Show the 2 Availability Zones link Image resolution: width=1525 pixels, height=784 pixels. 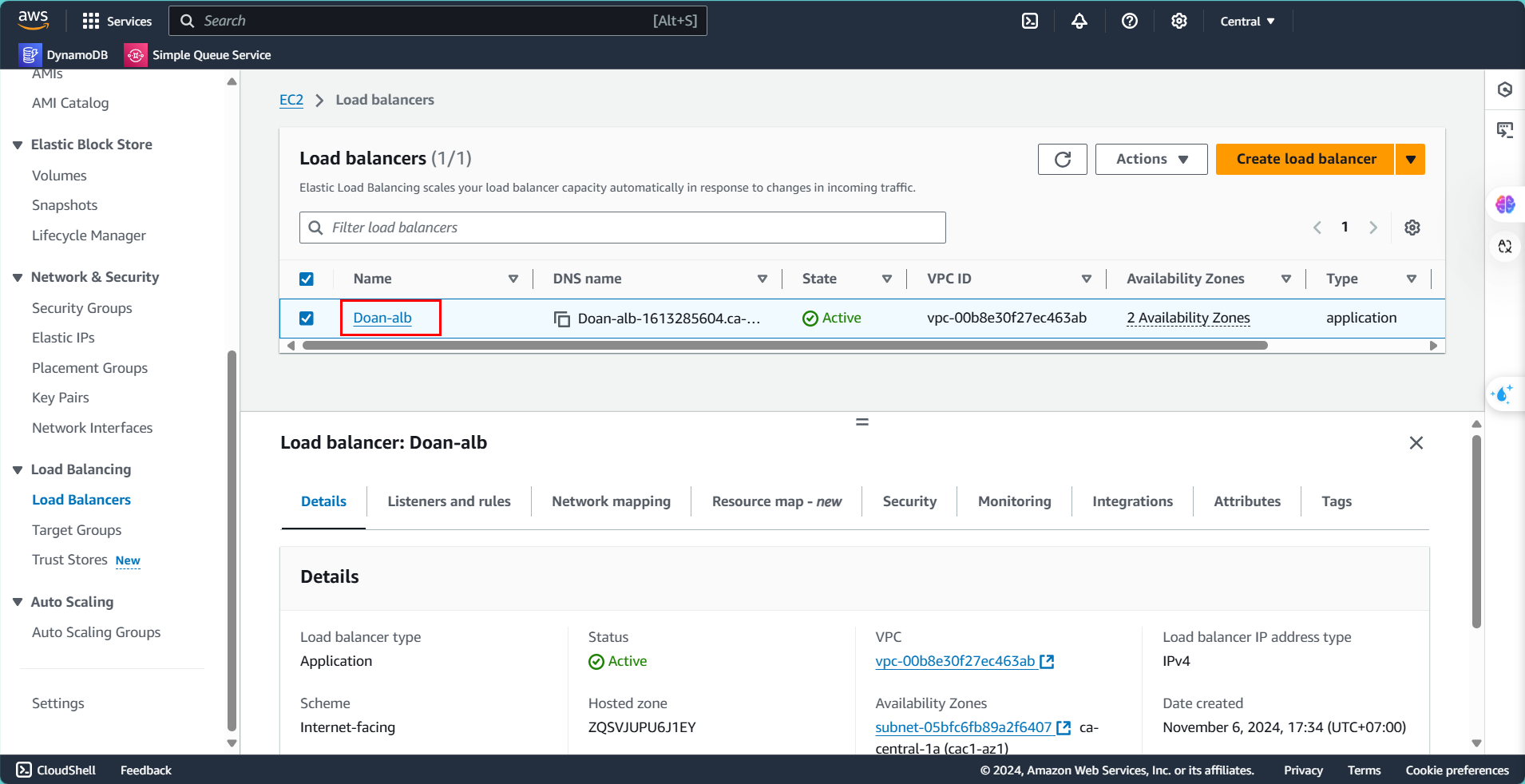[x=1188, y=318]
